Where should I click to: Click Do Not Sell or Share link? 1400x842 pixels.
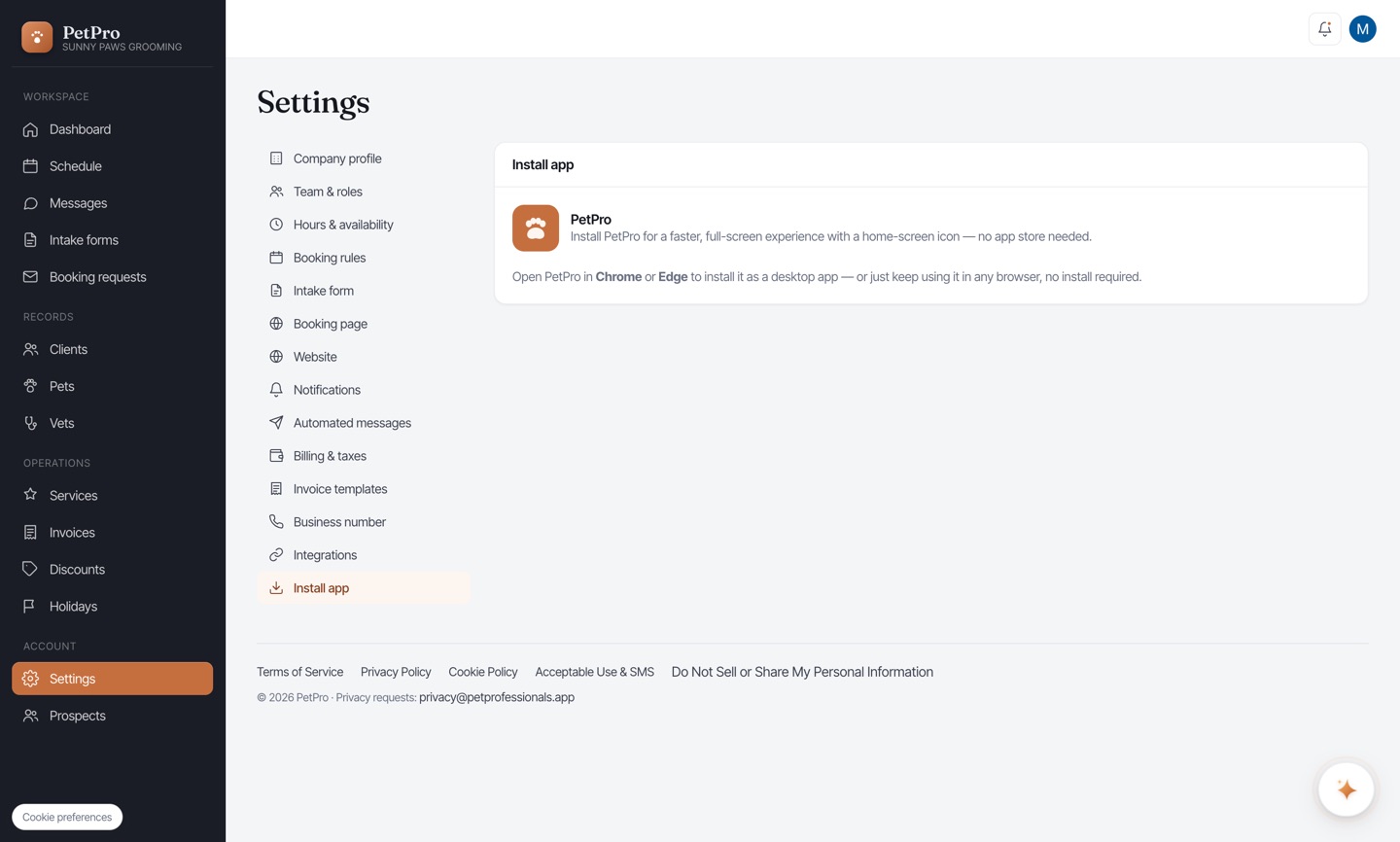pos(802,672)
